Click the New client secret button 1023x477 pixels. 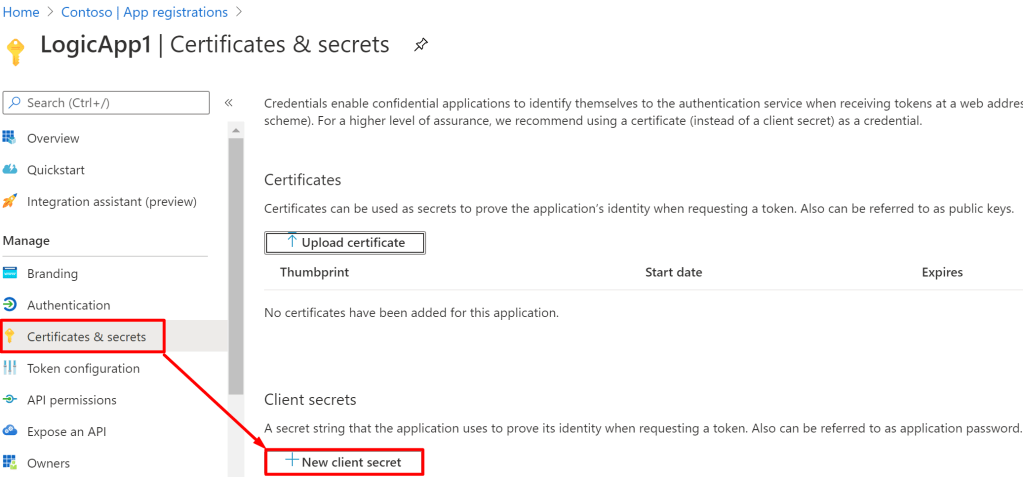(344, 462)
